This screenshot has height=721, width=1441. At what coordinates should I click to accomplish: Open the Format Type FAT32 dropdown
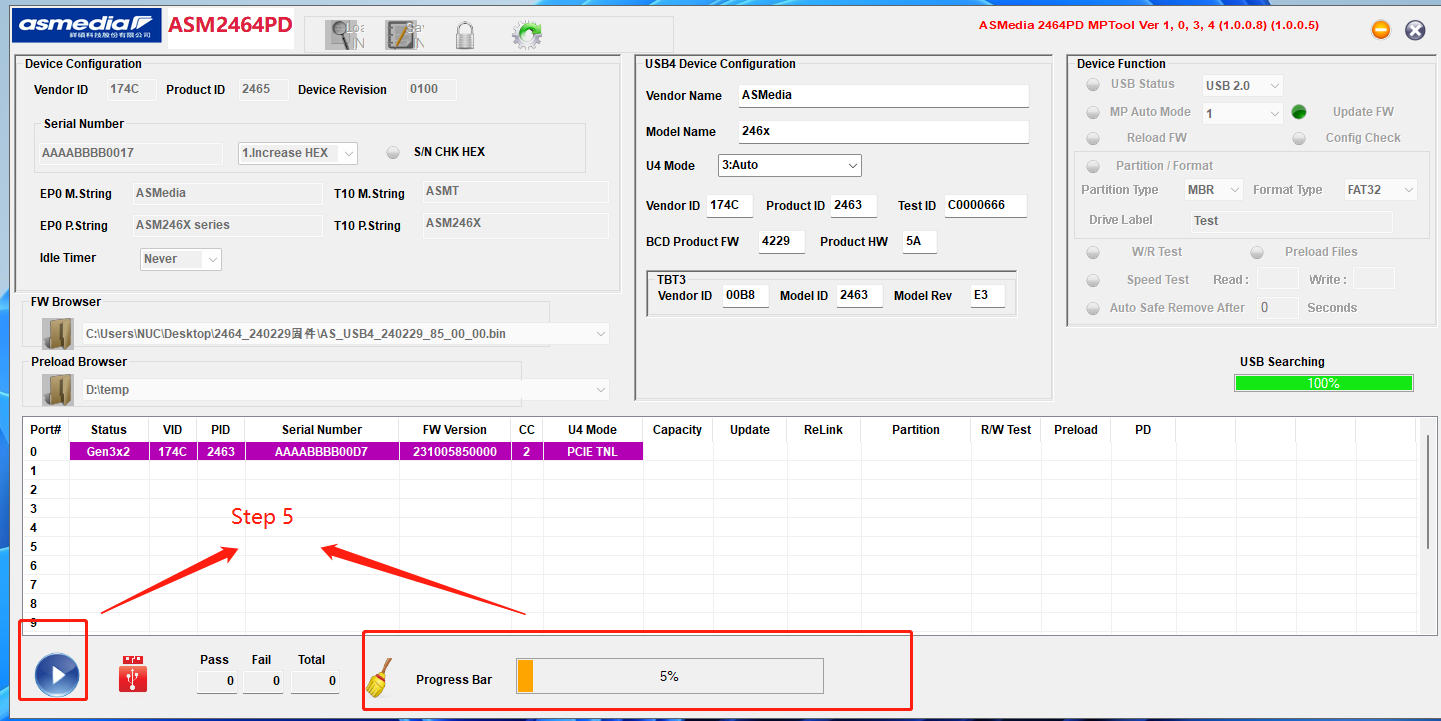click(x=1381, y=190)
